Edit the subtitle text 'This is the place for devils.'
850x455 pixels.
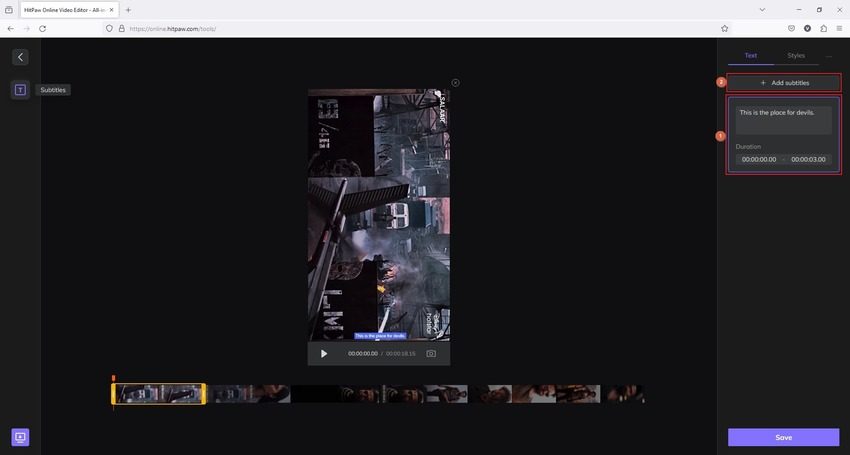[x=783, y=120]
